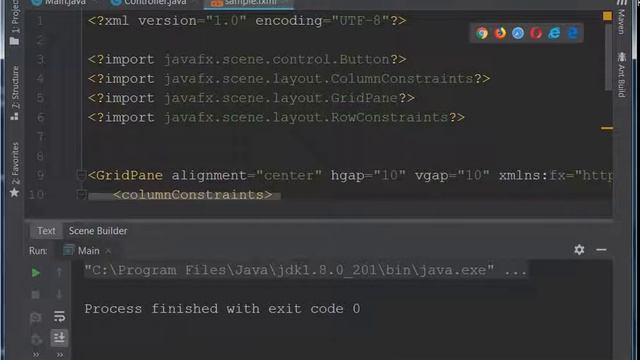Click the GridPane import line
Viewport: 640px width, 360px height.
(x=251, y=98)
